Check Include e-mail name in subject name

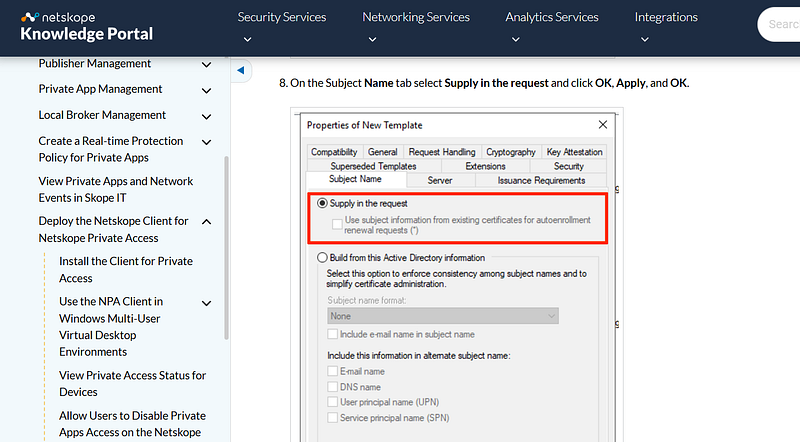point(333,334)
